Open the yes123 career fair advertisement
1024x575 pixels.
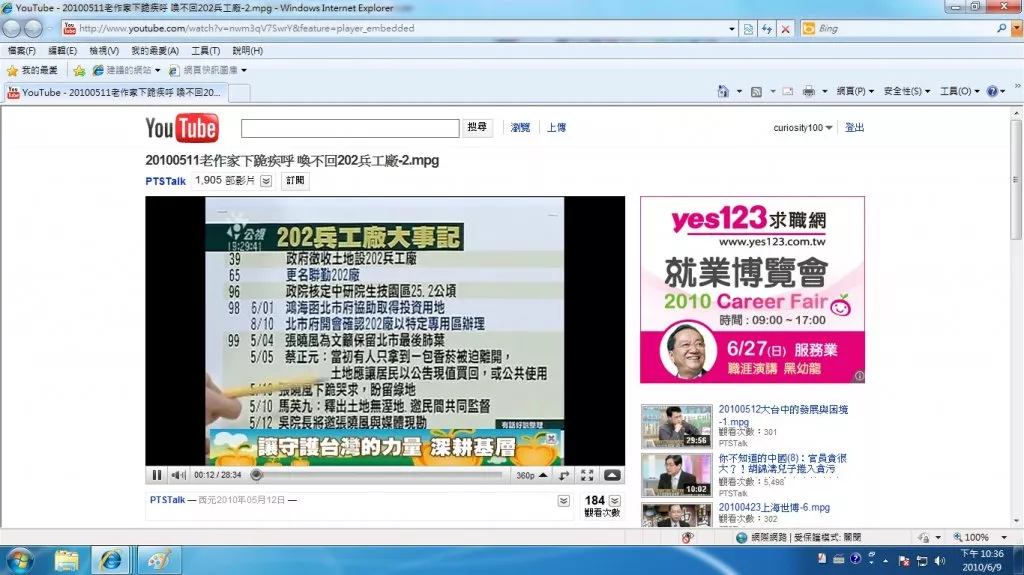point(752,289)
